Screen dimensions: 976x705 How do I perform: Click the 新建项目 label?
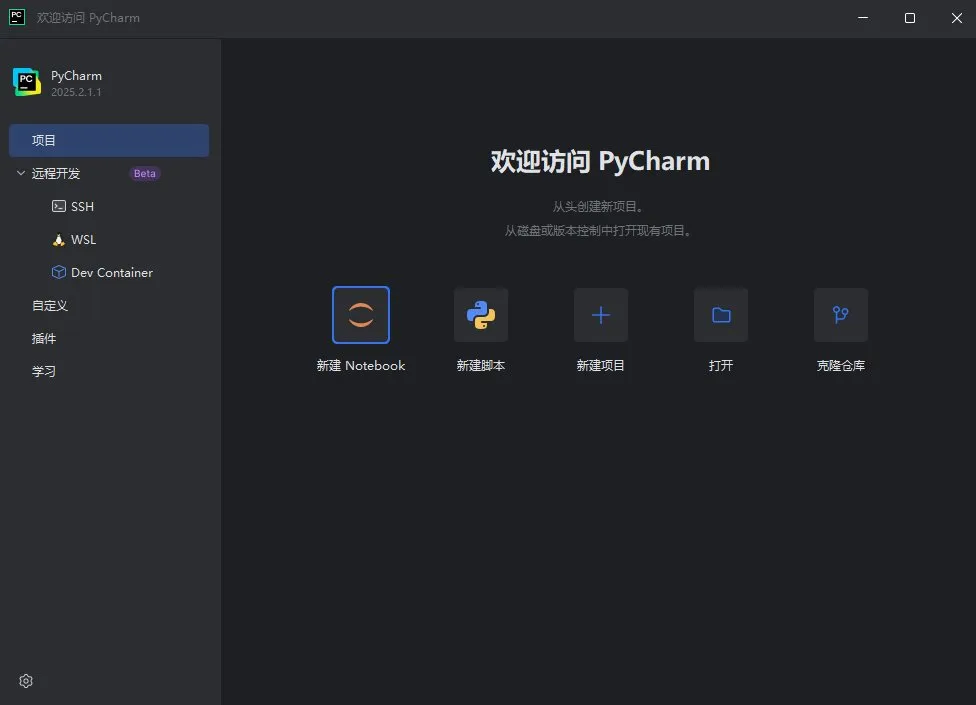pyautogui.click(x=601, y=365)
